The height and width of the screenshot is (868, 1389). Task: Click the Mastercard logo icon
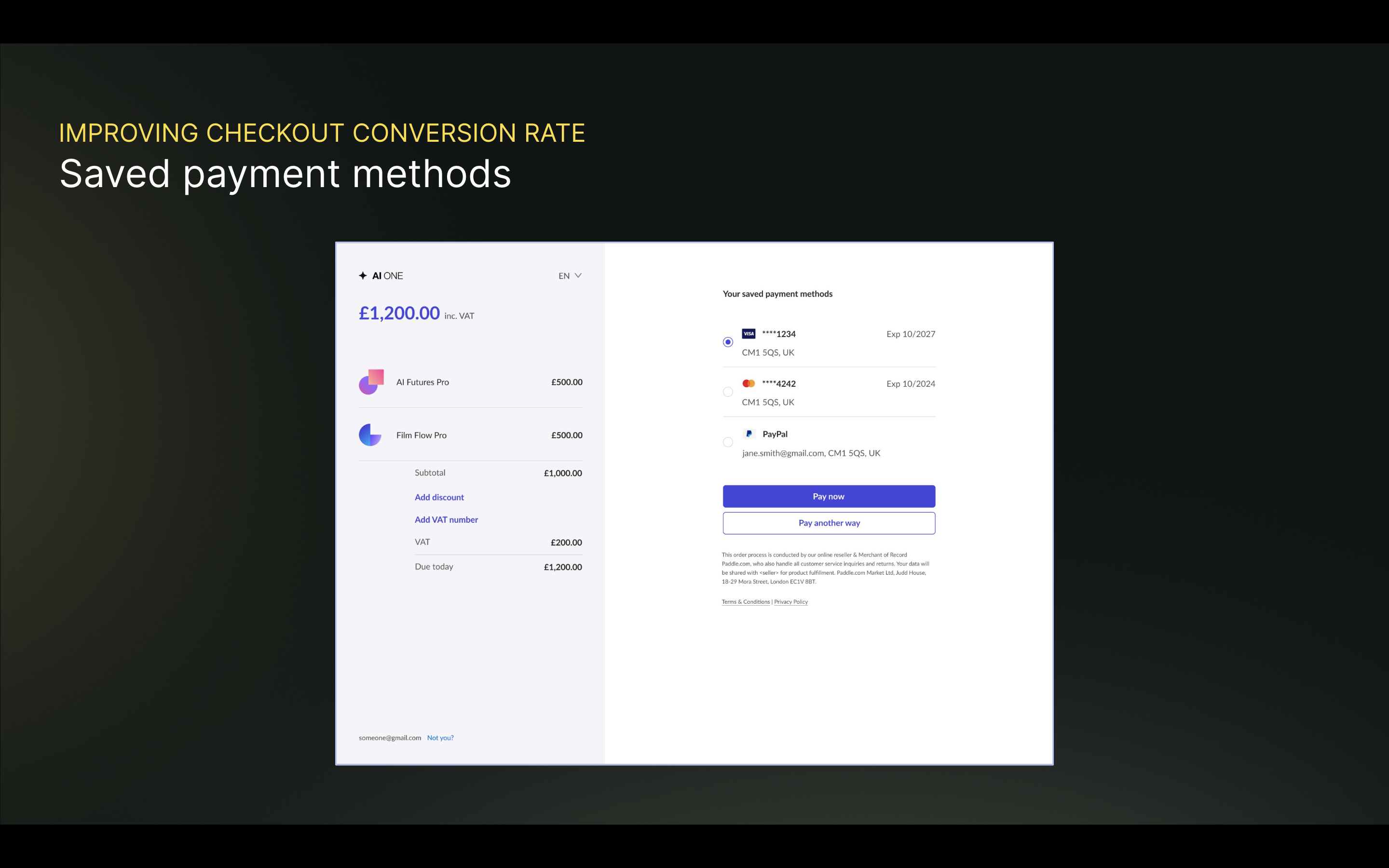pos(749,383)
